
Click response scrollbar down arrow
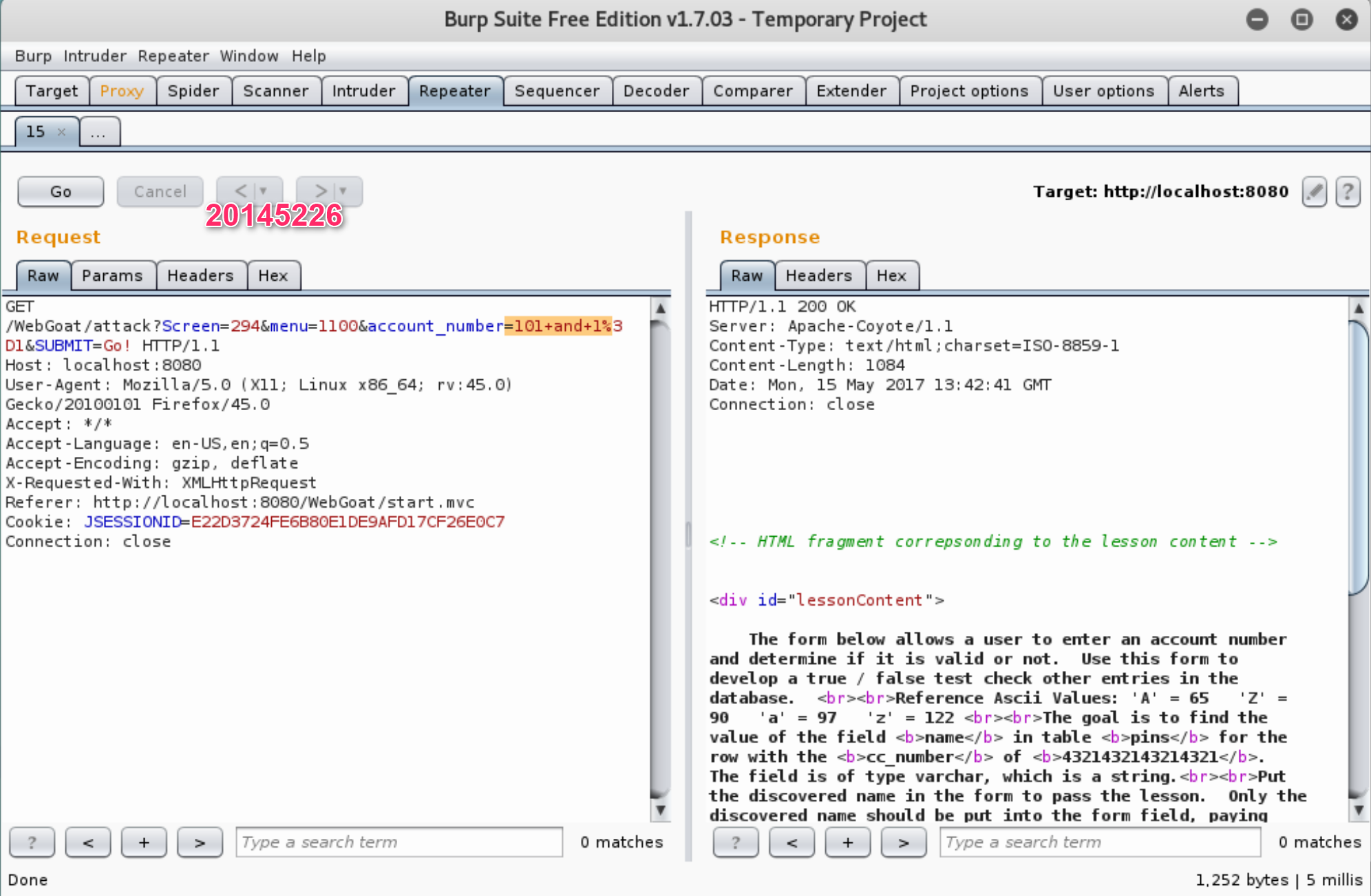click(1359, 810)
